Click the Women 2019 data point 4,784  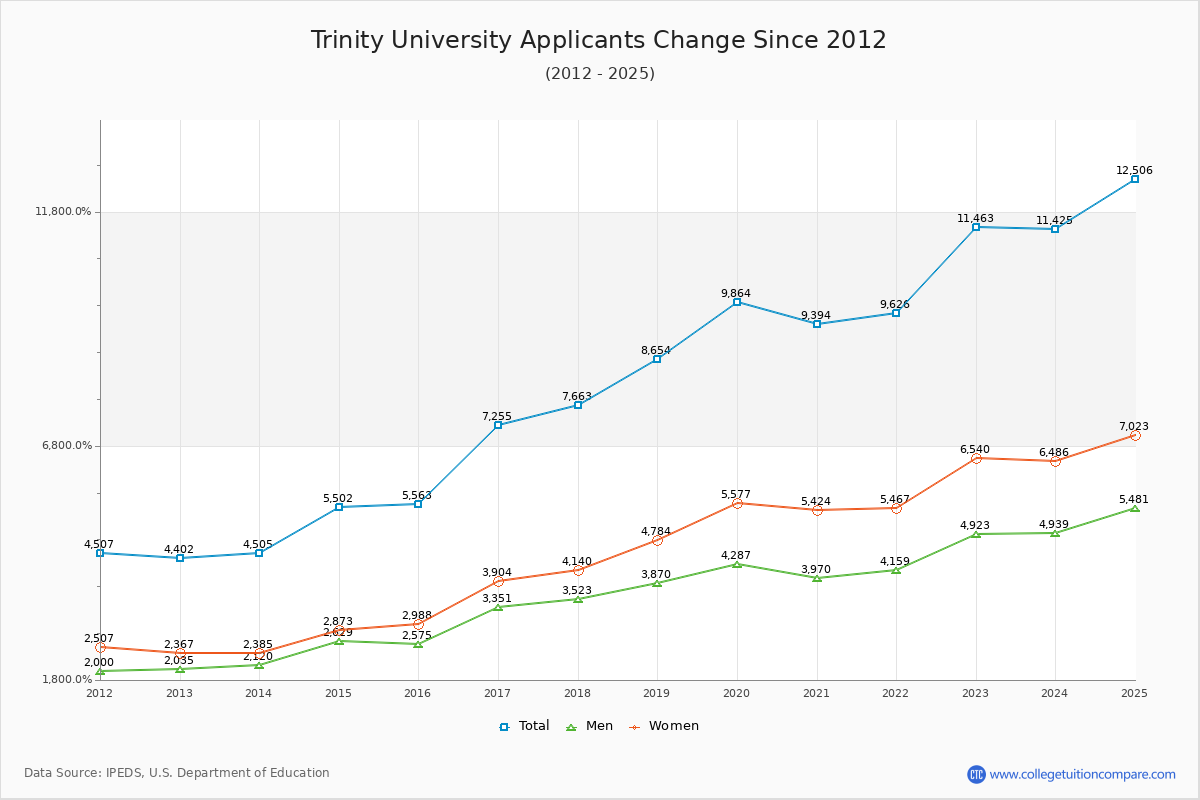click(657, 540)
